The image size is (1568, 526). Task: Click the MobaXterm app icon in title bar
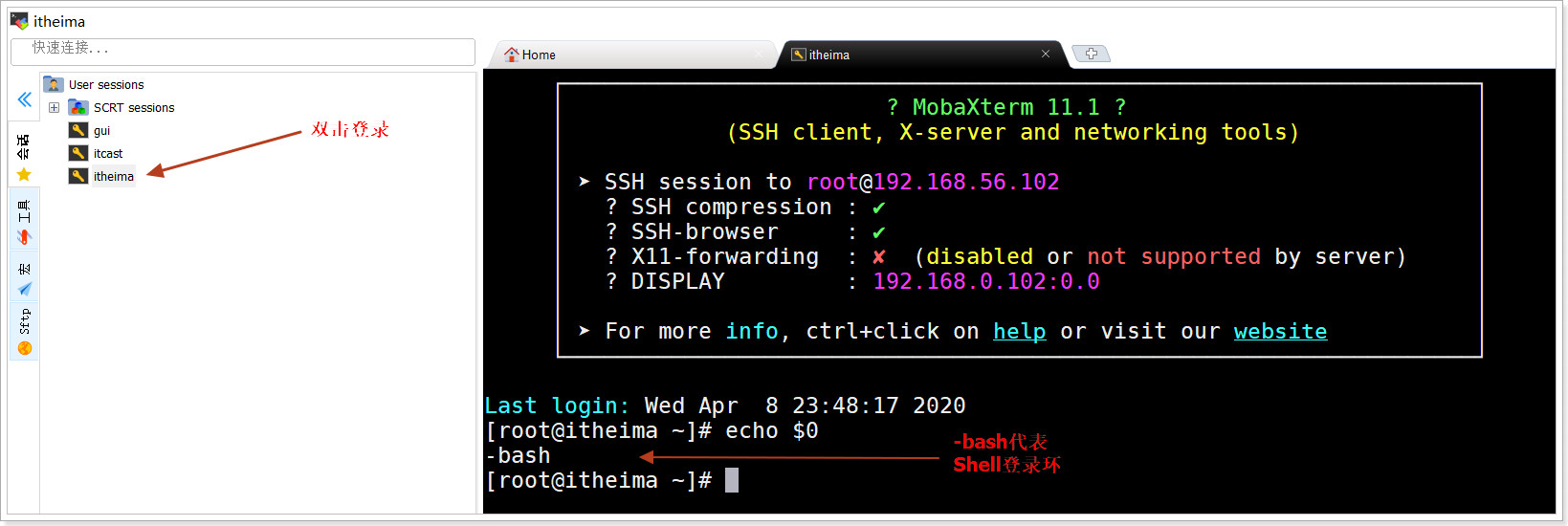point(19,21)
